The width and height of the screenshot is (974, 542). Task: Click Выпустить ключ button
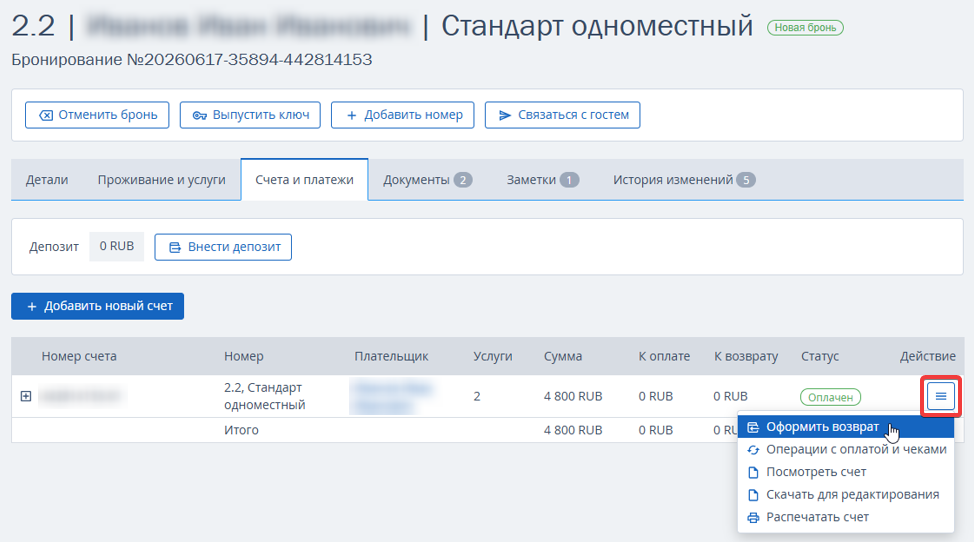pyautogui.click(x=250, y=115)
